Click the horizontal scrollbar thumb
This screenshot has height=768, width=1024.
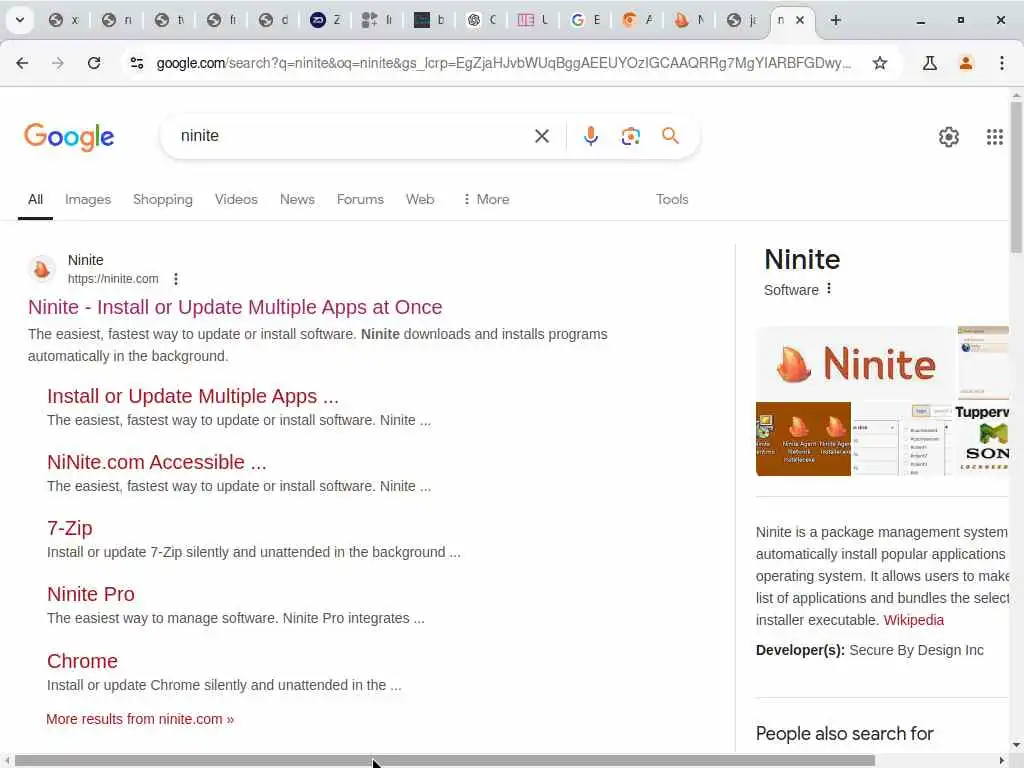[x=444, y=761]
